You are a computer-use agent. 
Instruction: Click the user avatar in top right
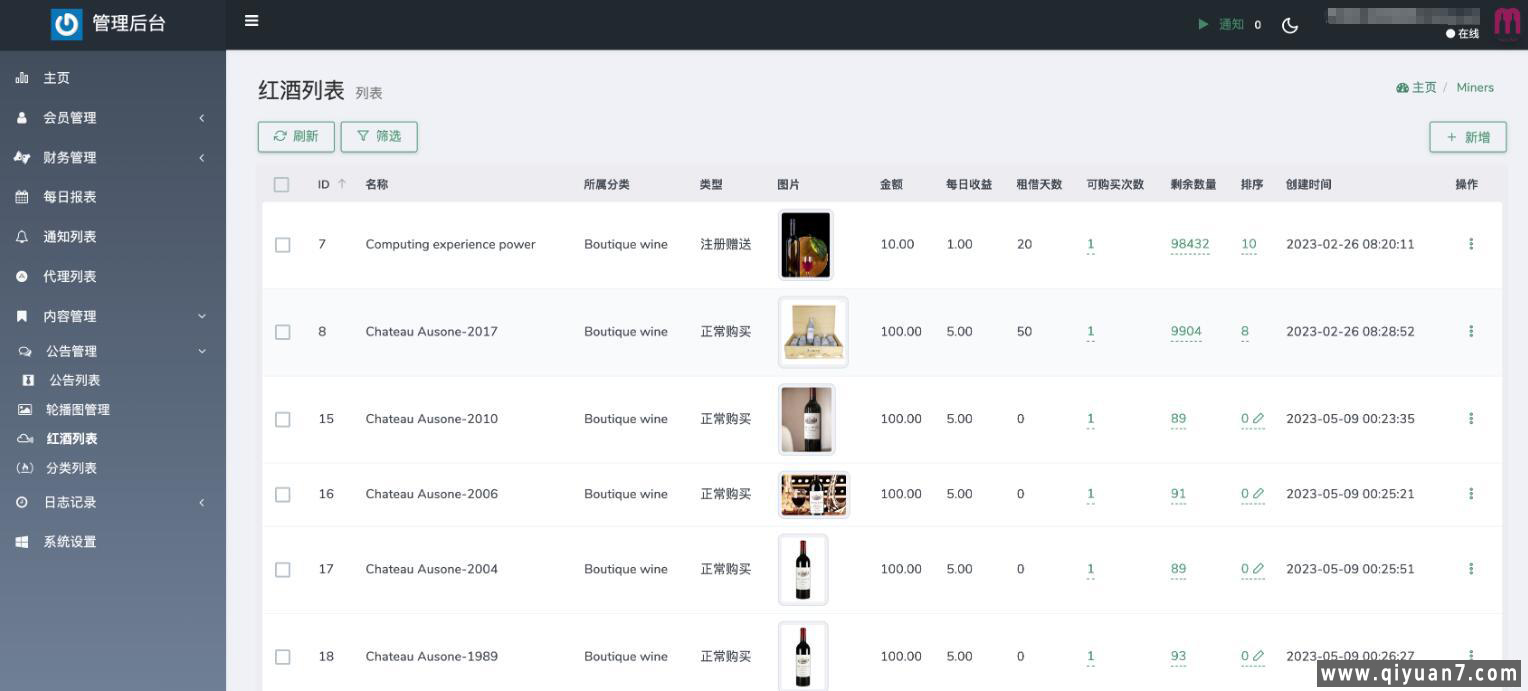tap(1506, 22)
